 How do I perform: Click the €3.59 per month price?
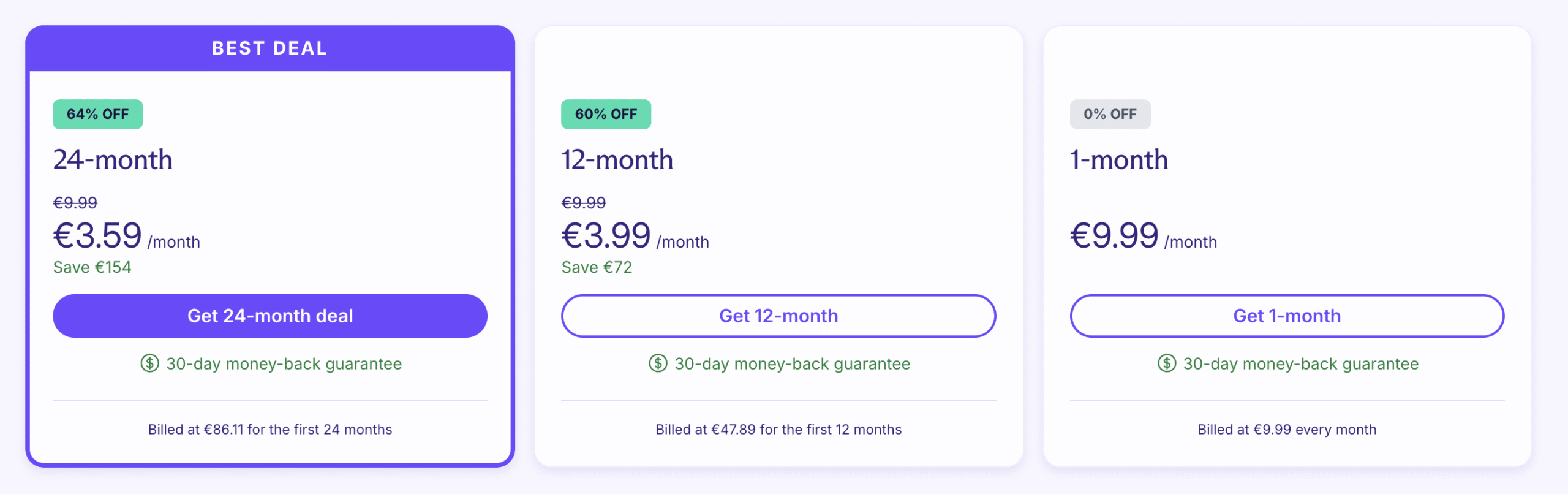98,236
